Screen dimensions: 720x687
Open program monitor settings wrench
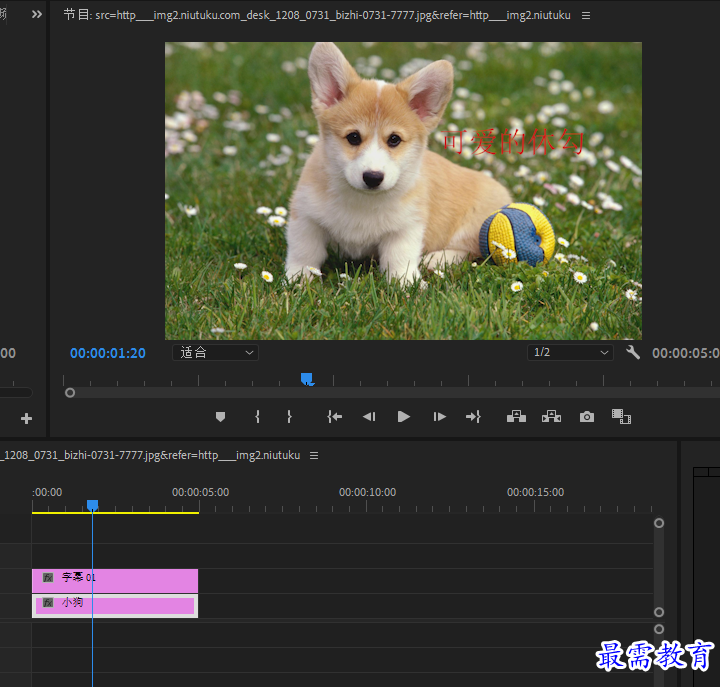(x=633, y=352)
